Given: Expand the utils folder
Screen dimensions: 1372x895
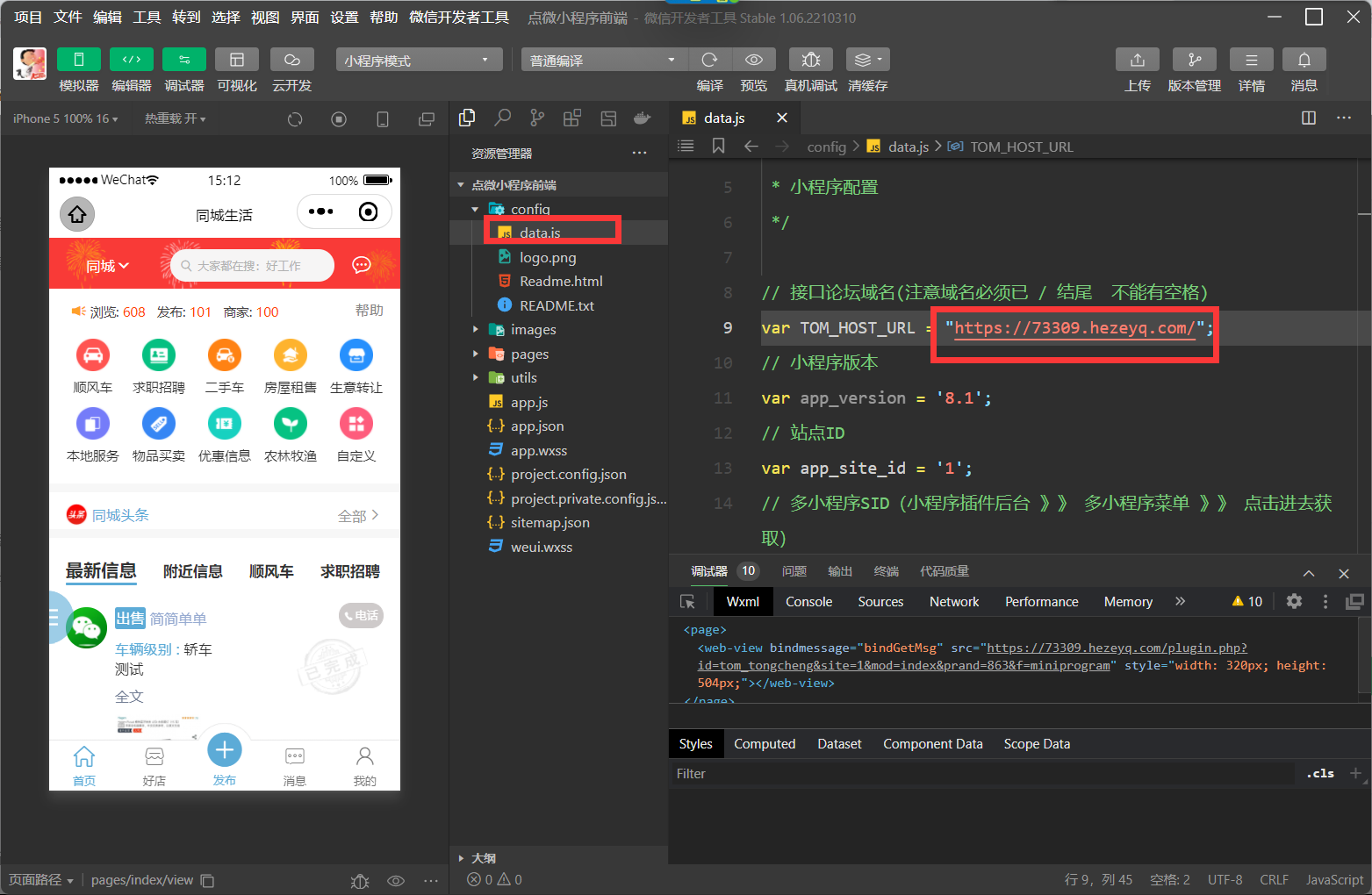Looking at the screenshot, I should (475, 377).
